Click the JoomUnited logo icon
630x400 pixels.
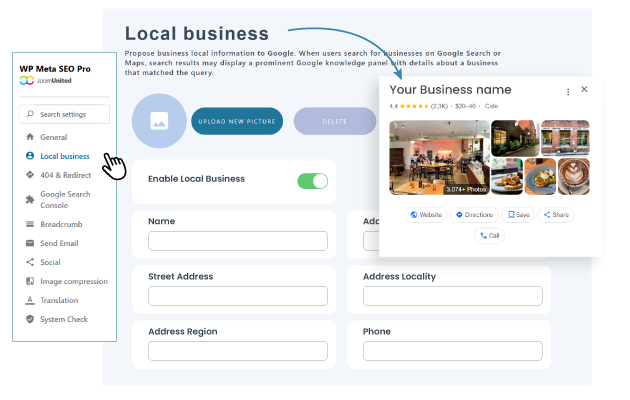(x=27, y=80)
